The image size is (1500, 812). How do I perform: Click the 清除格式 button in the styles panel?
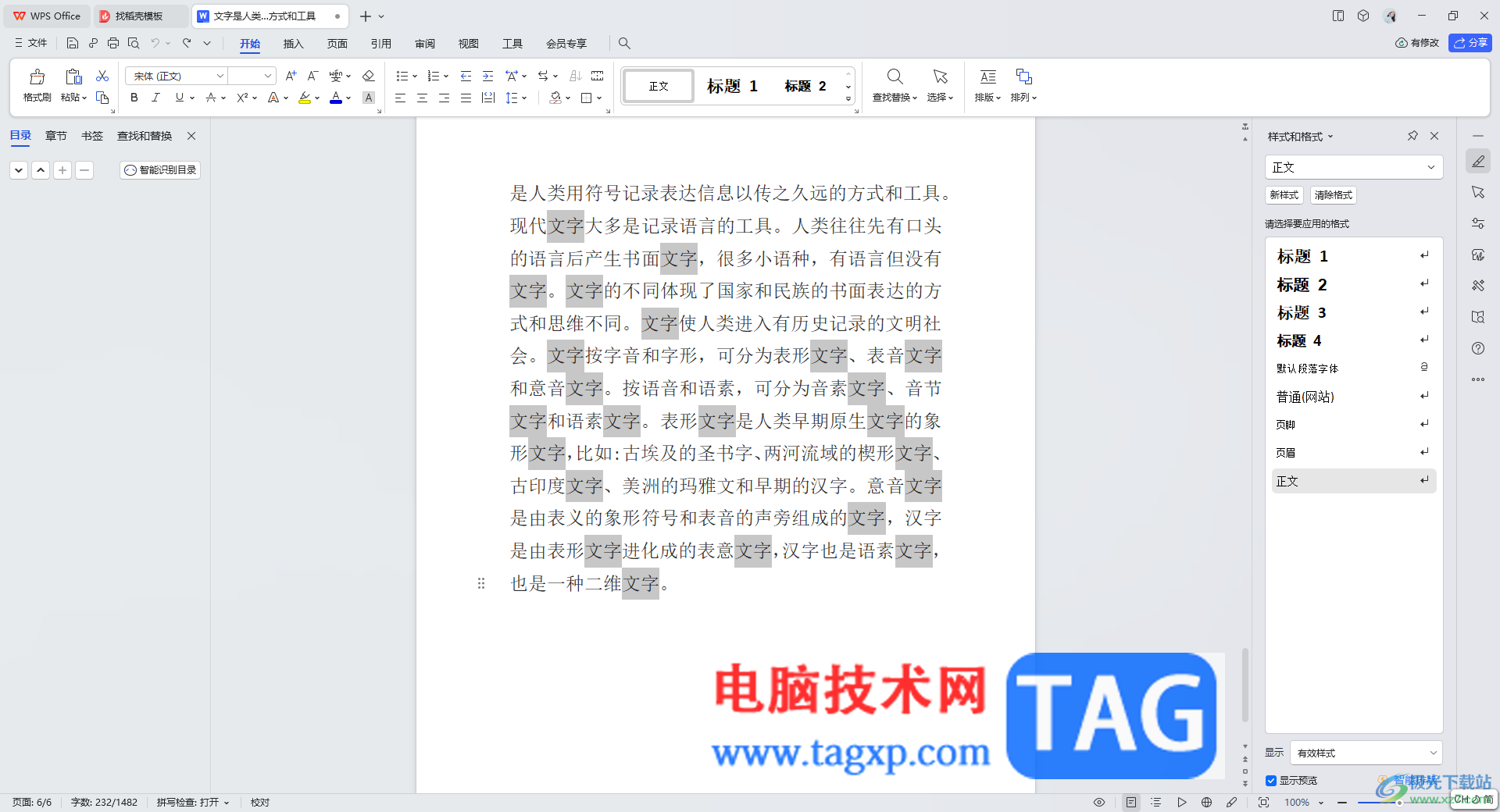(1334, 195)
